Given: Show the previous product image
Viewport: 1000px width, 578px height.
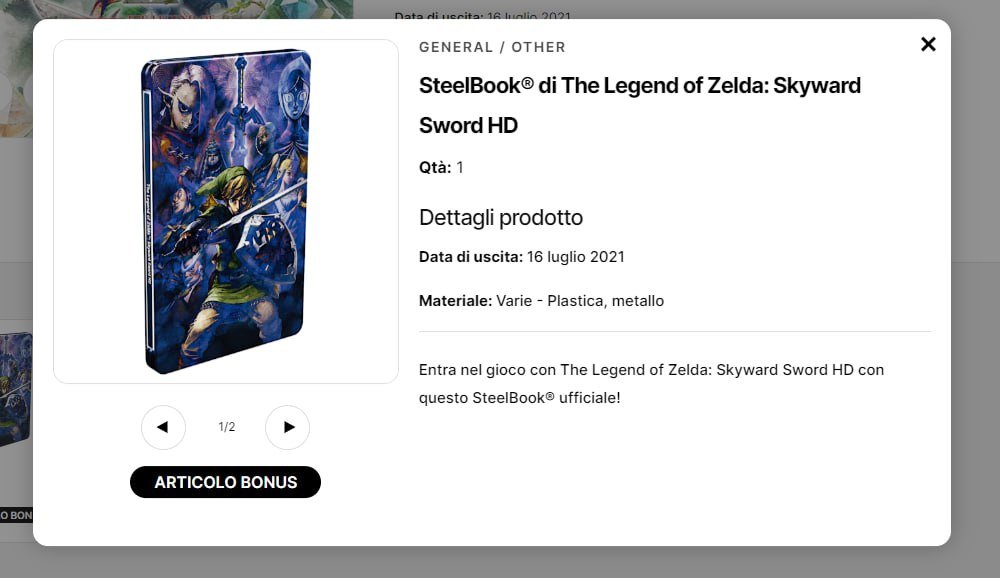Looking at the screenshot, I should (x=163, y=427).
